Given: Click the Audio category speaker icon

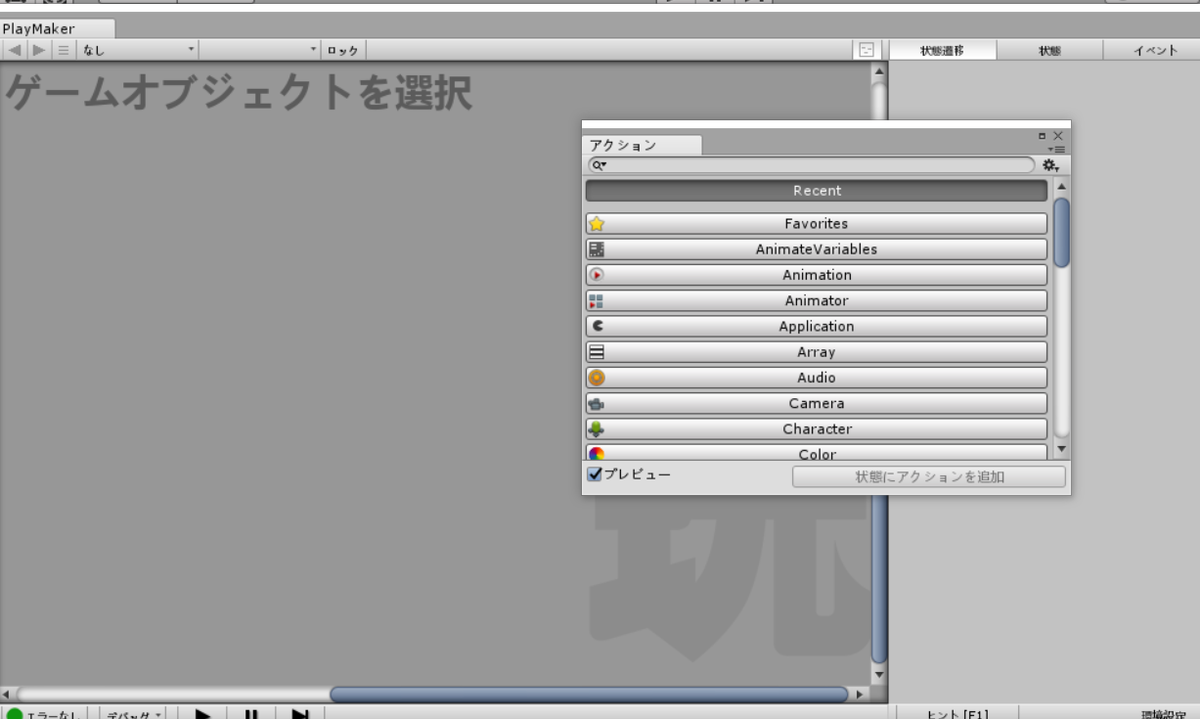Looking at the screenshot, I should click(x=597, y=378).
